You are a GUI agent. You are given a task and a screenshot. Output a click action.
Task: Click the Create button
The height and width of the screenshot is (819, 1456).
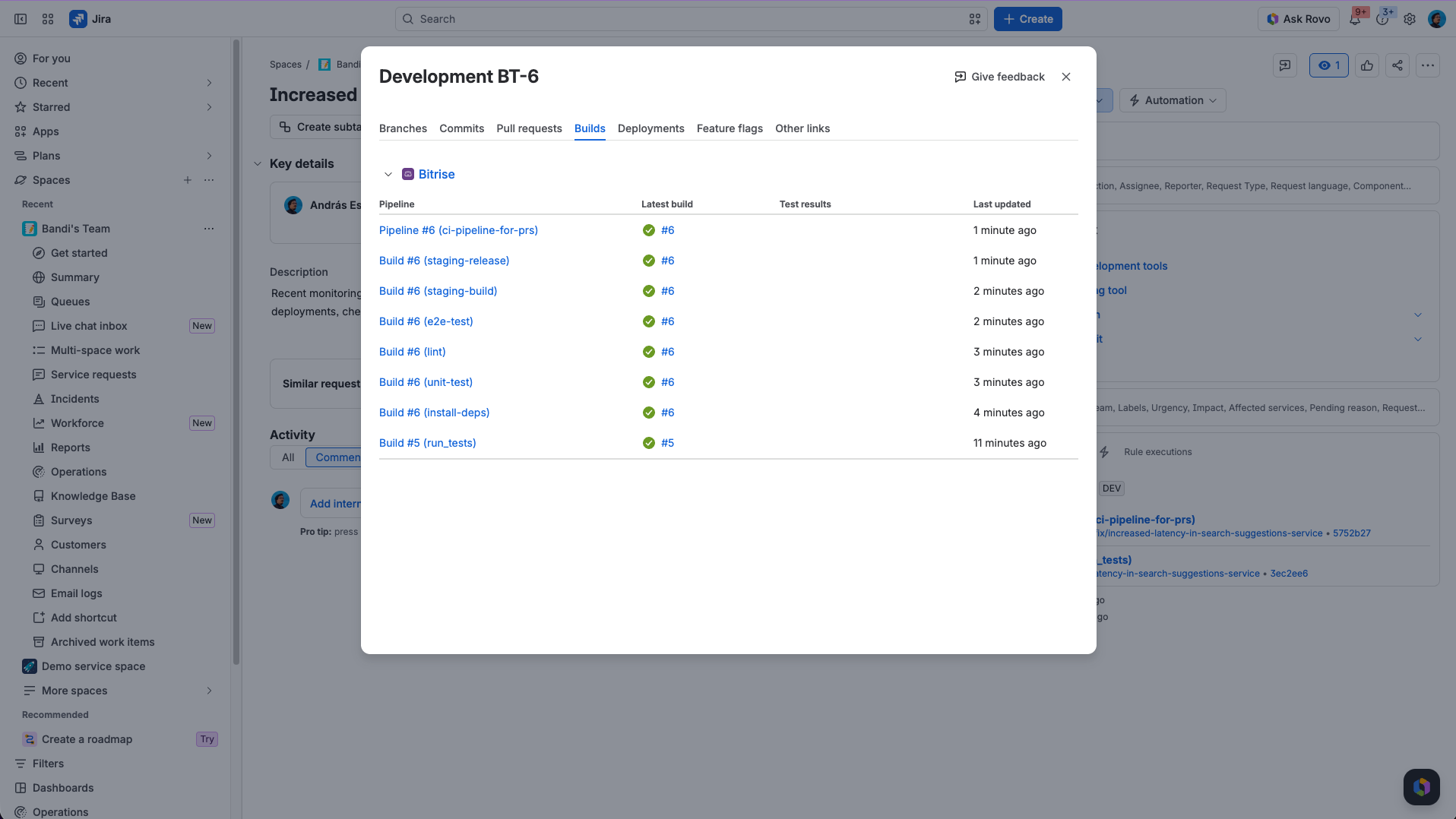(1027, 19)
